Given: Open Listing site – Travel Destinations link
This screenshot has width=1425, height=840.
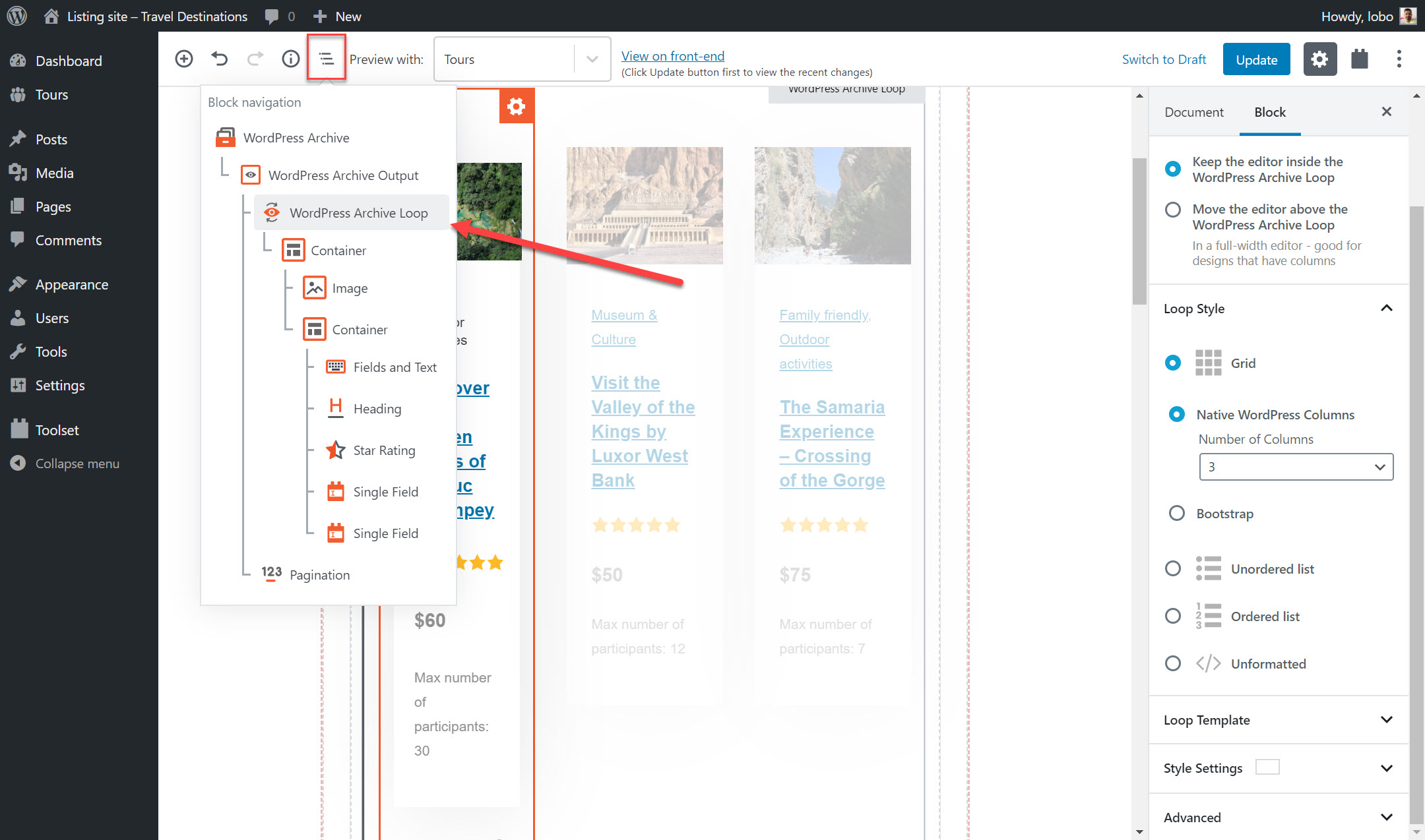Looking at the screenshot, I should pos(145,16).
